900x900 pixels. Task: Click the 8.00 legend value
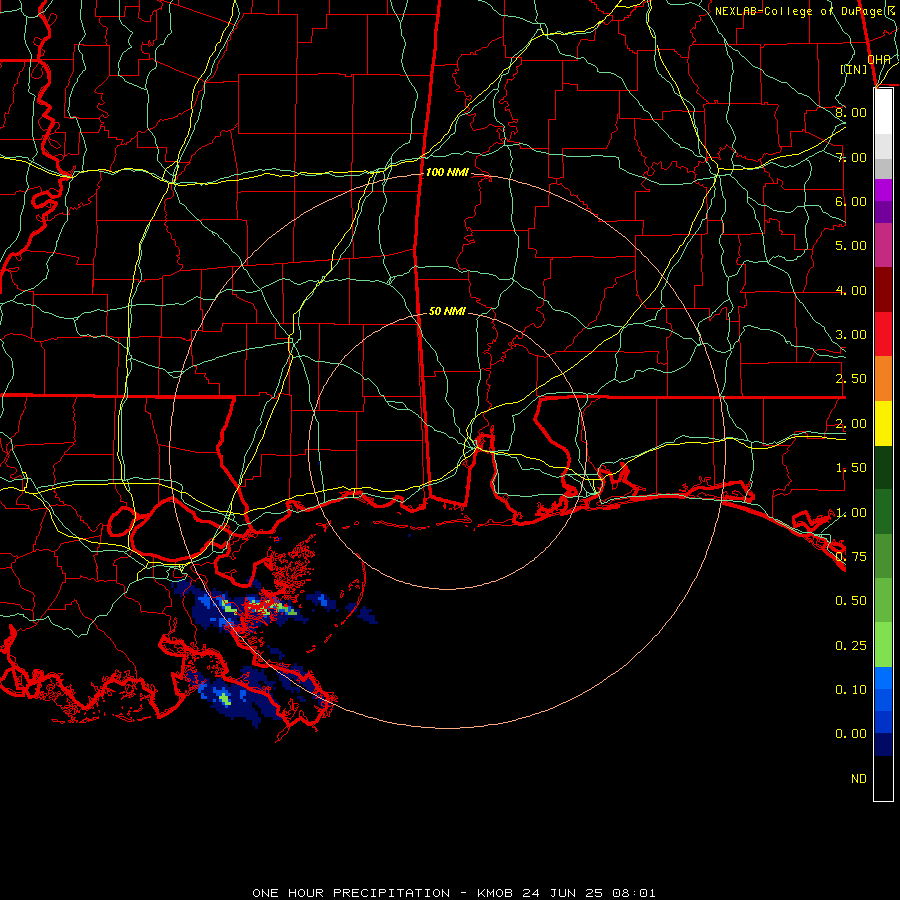pos(851,112)
